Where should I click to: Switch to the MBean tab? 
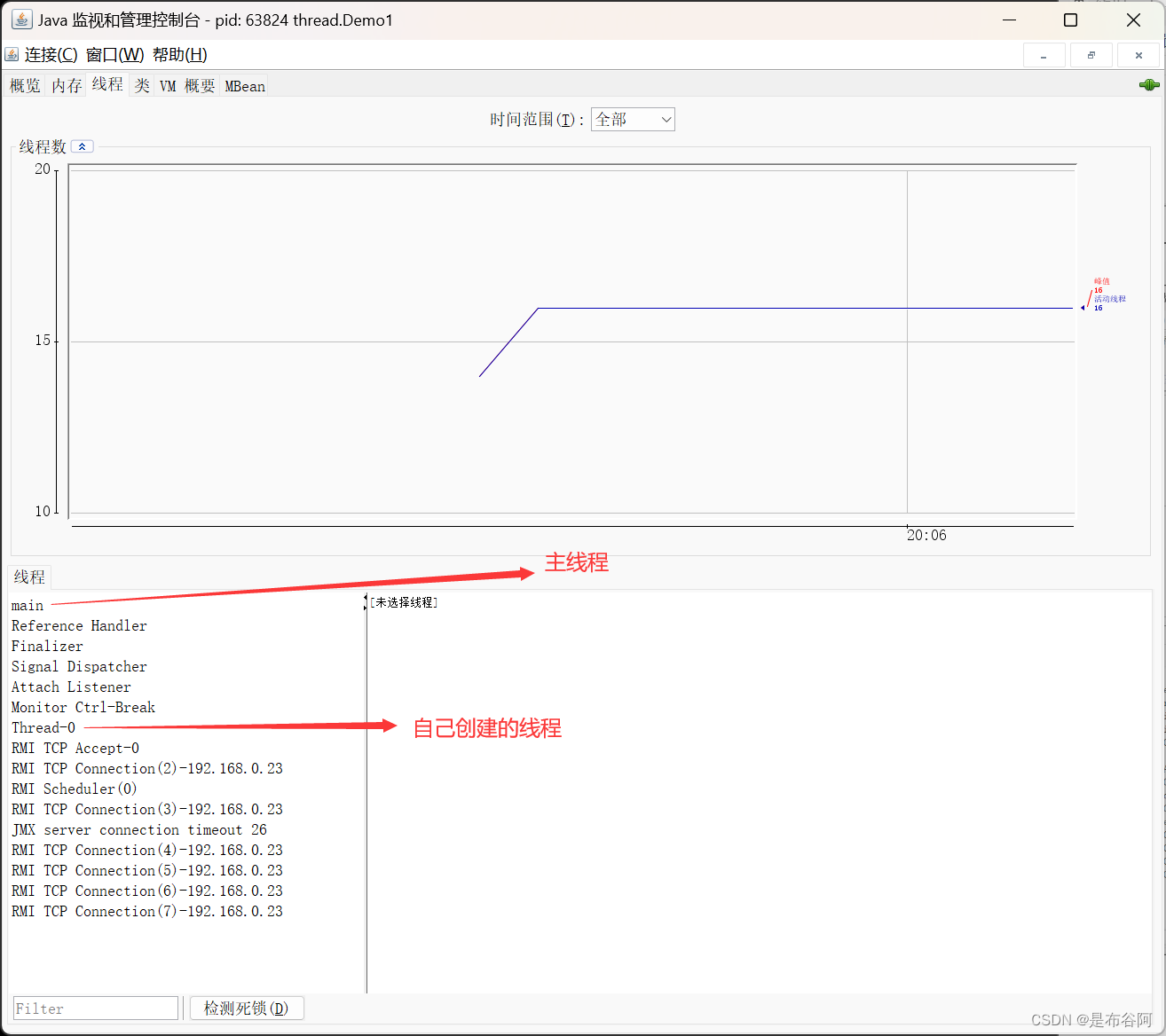click(245, 86)
